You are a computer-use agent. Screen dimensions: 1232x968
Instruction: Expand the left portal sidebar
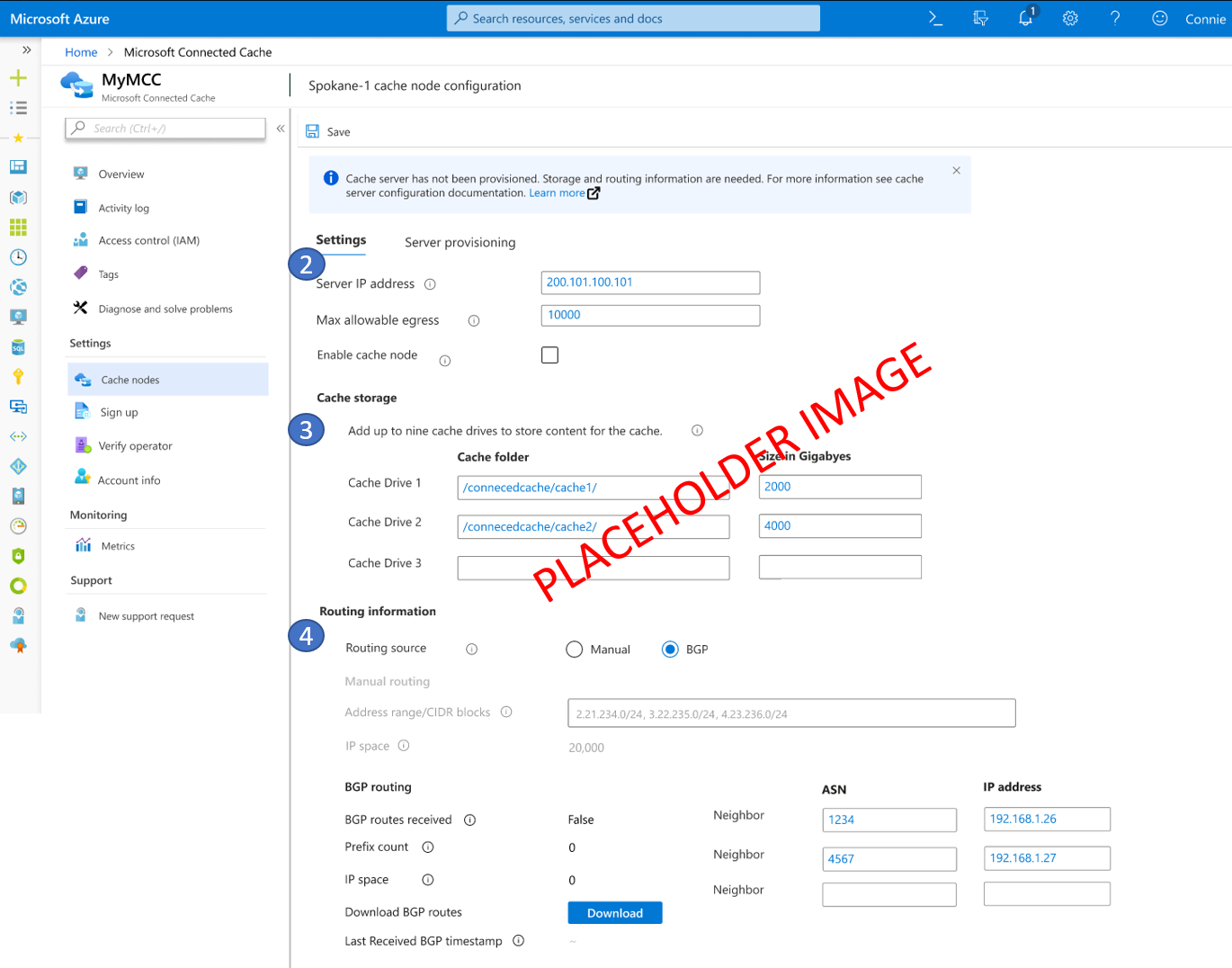pos(26,50)
